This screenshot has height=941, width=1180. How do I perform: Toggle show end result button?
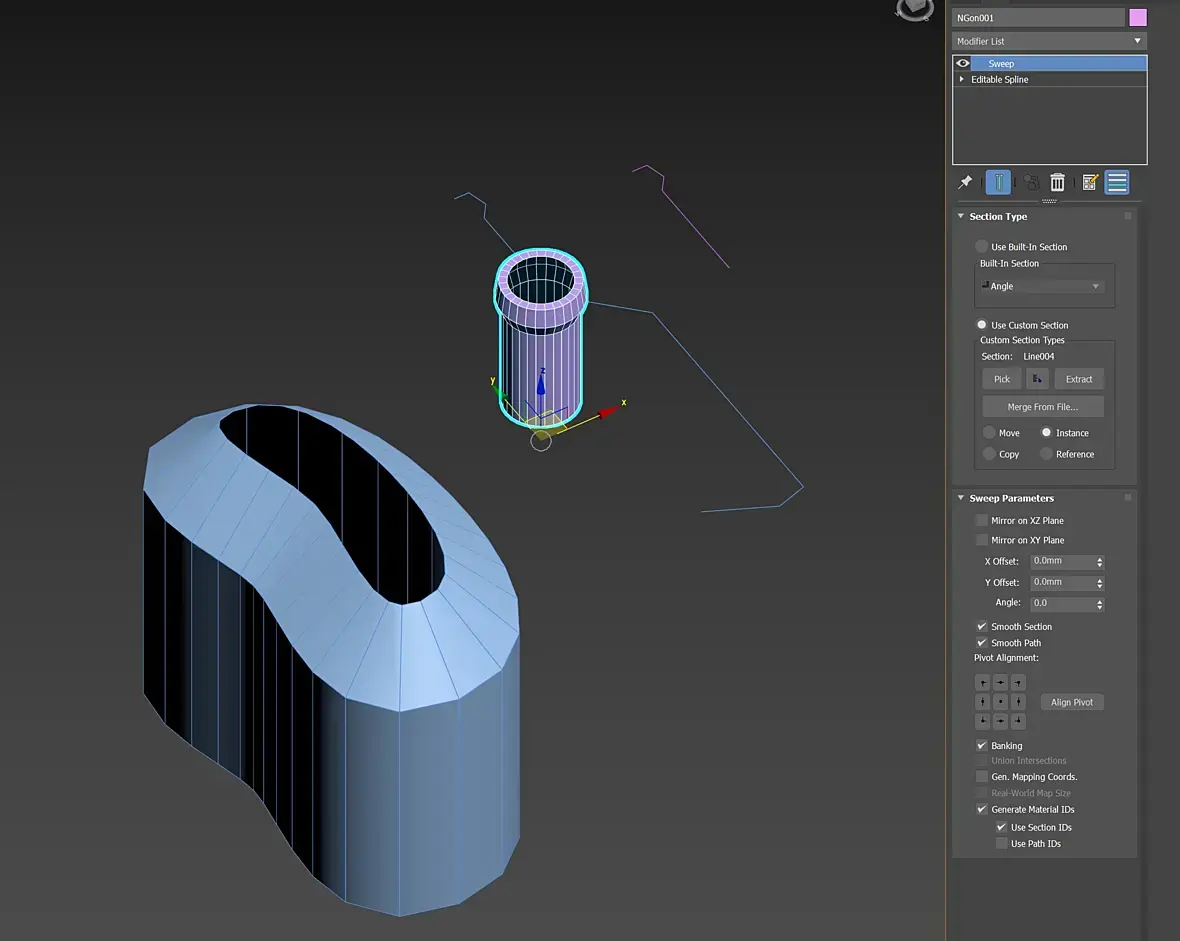[x=998, y=183]
